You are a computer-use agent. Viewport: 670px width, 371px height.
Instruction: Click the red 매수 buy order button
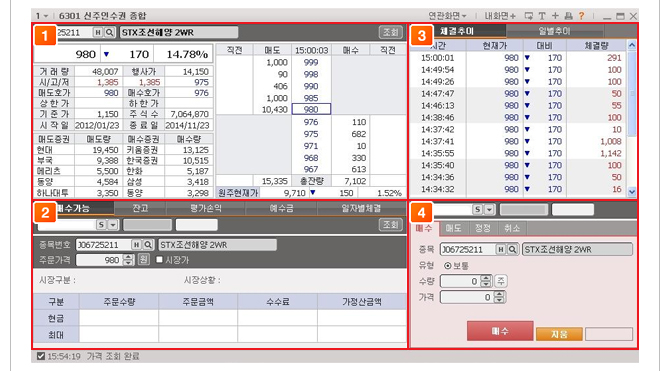click(x=500, y=331)
